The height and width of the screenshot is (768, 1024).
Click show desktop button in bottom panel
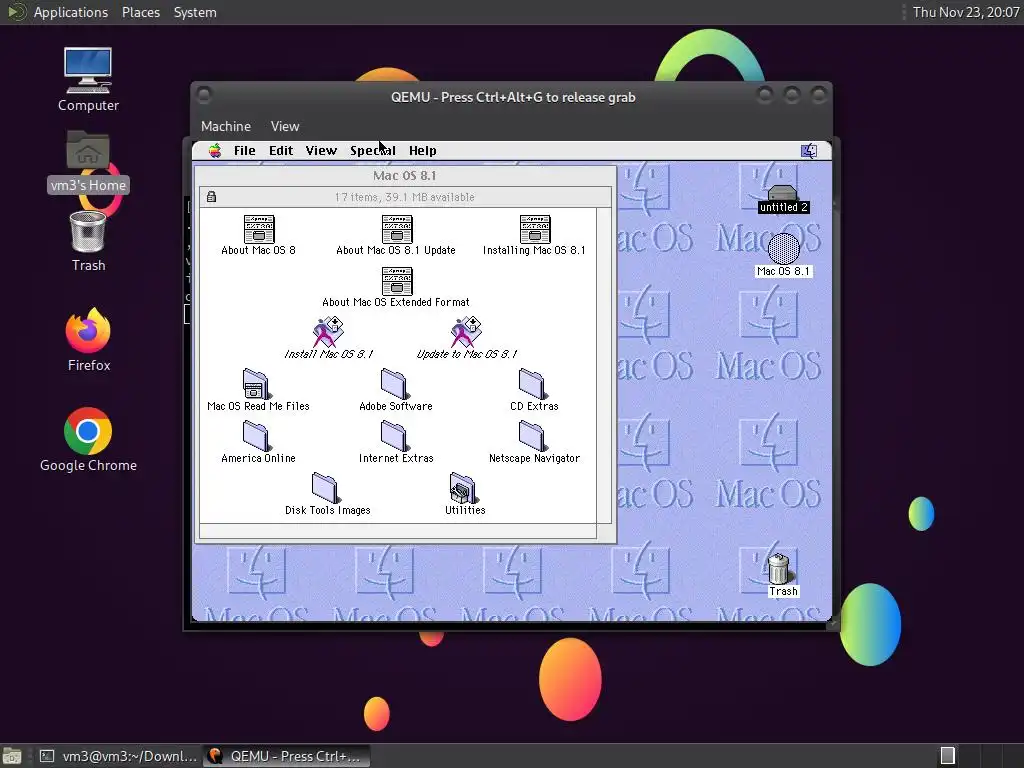click(12, 756)
